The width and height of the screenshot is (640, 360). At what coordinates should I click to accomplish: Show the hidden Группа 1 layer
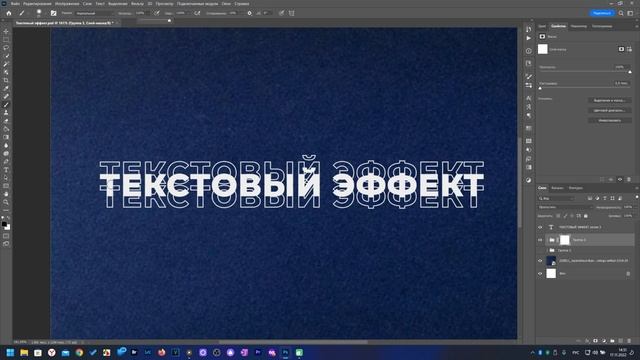(540, 250)
